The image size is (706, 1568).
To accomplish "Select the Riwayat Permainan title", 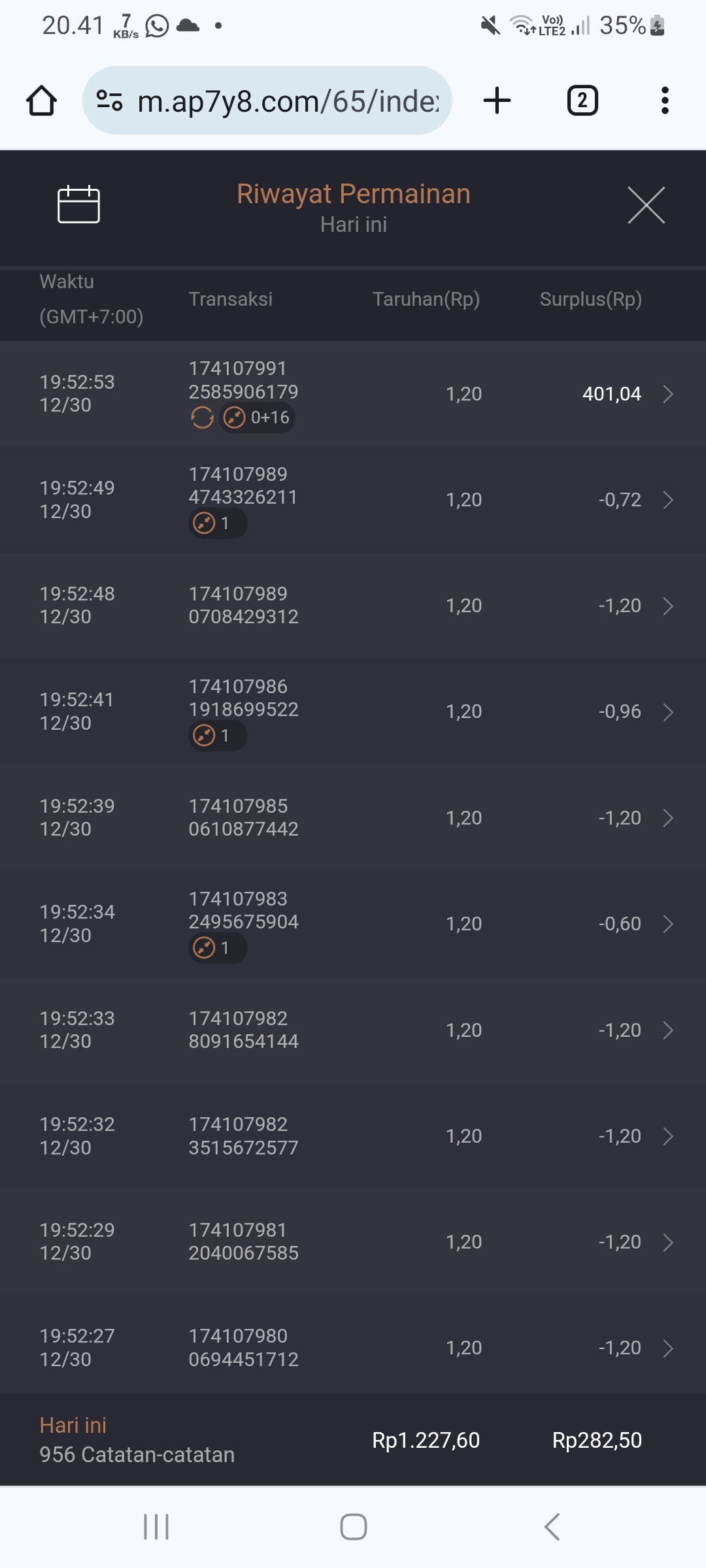I will [353, 194].
